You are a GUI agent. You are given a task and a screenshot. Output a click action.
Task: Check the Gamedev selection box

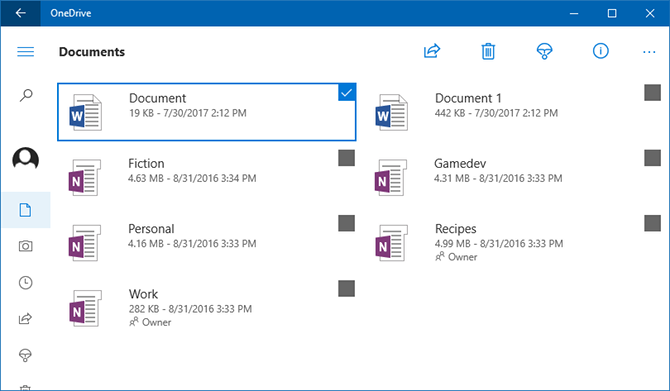(652, 158)
